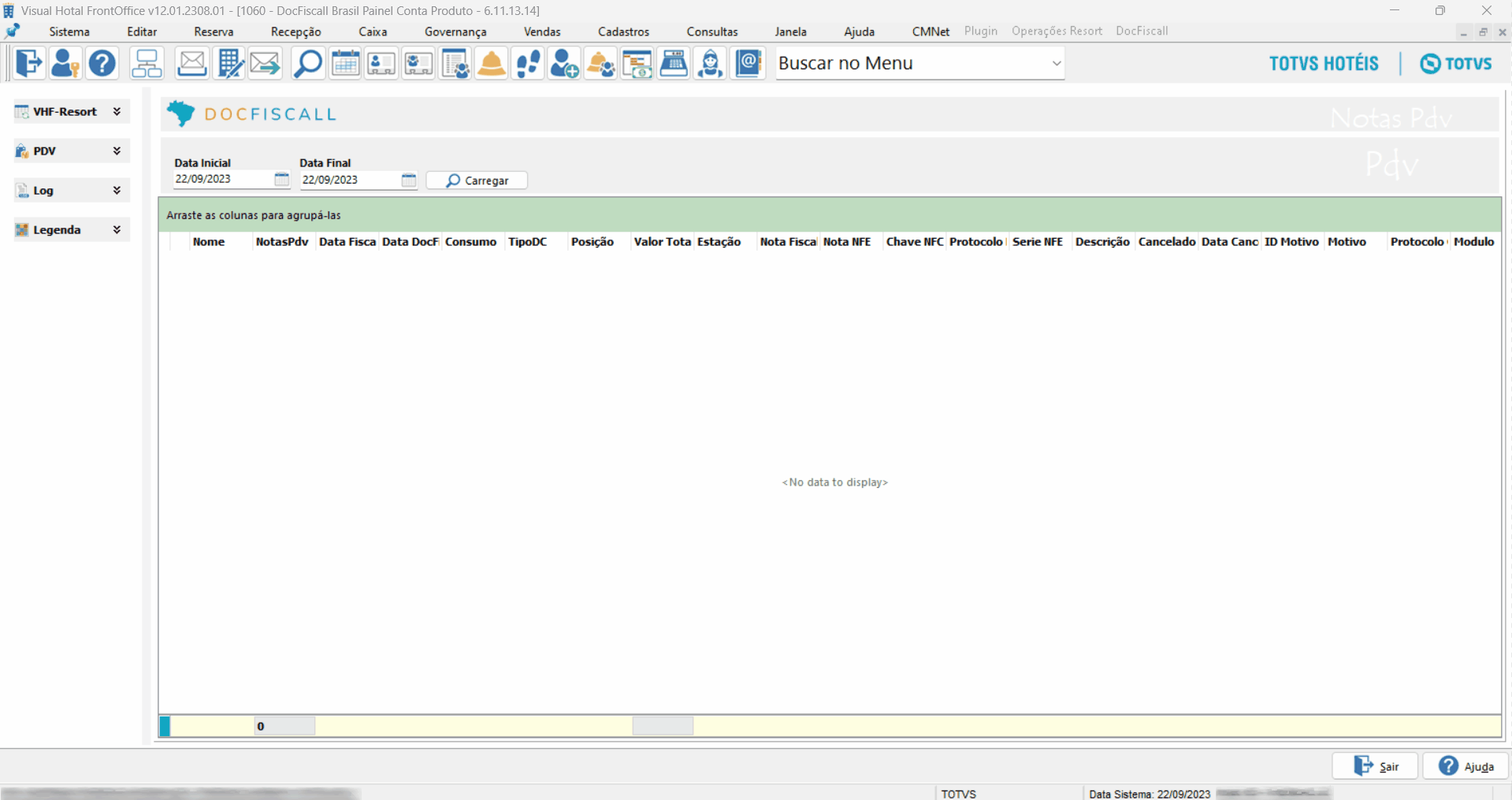This screenshot has width=1512, height=800.
Task: Open the calendar grid toolbar icon
Action: [345, 63]
